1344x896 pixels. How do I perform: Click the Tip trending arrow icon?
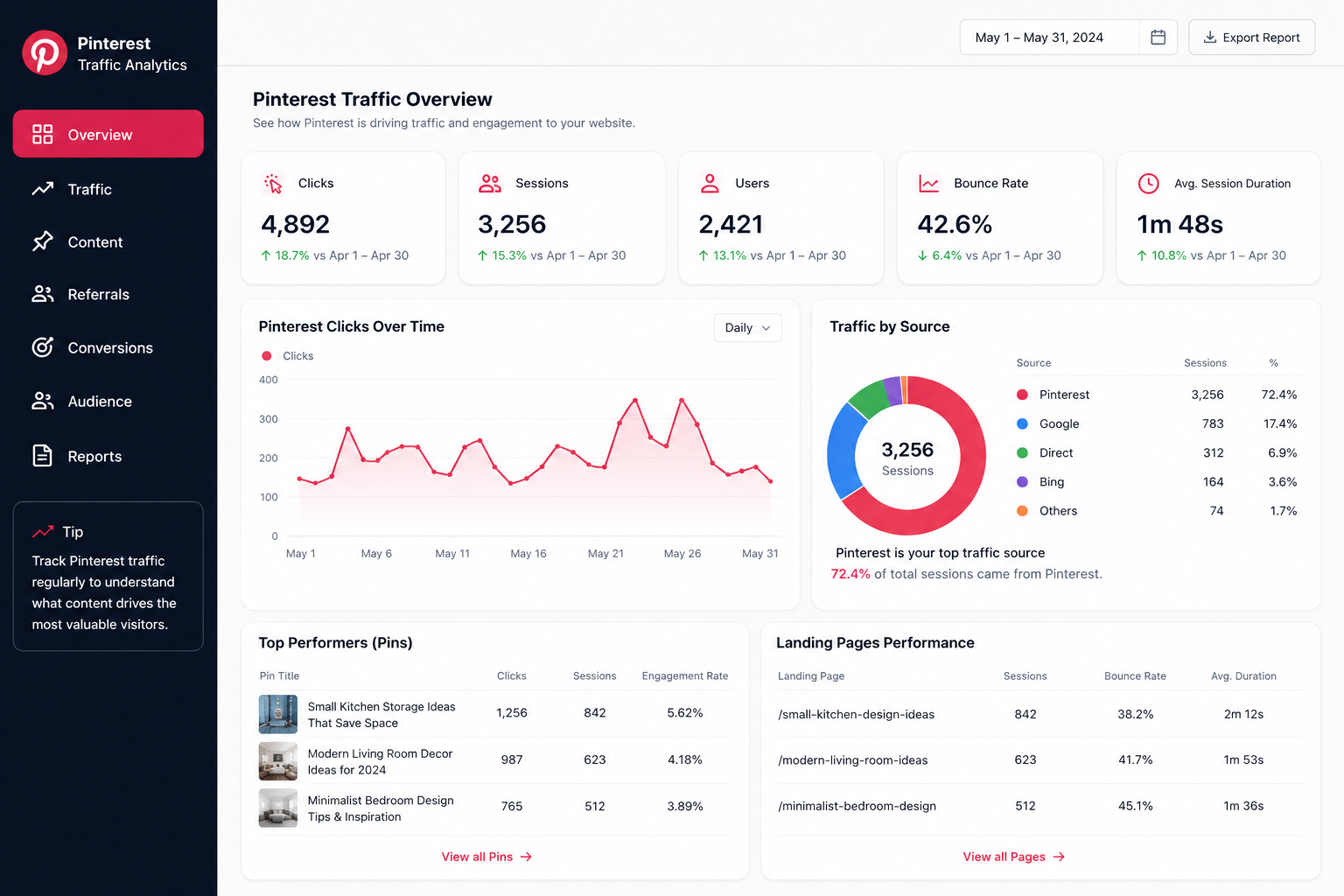[x=43, y=532]
